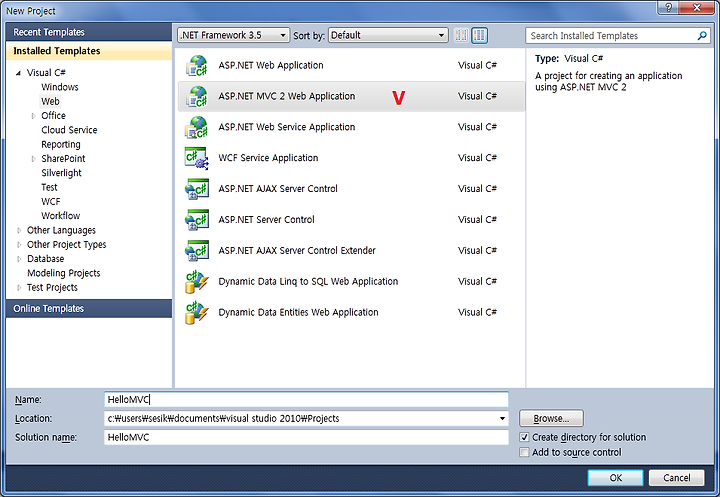Enable Add to source control checkbox

point(524,452)
